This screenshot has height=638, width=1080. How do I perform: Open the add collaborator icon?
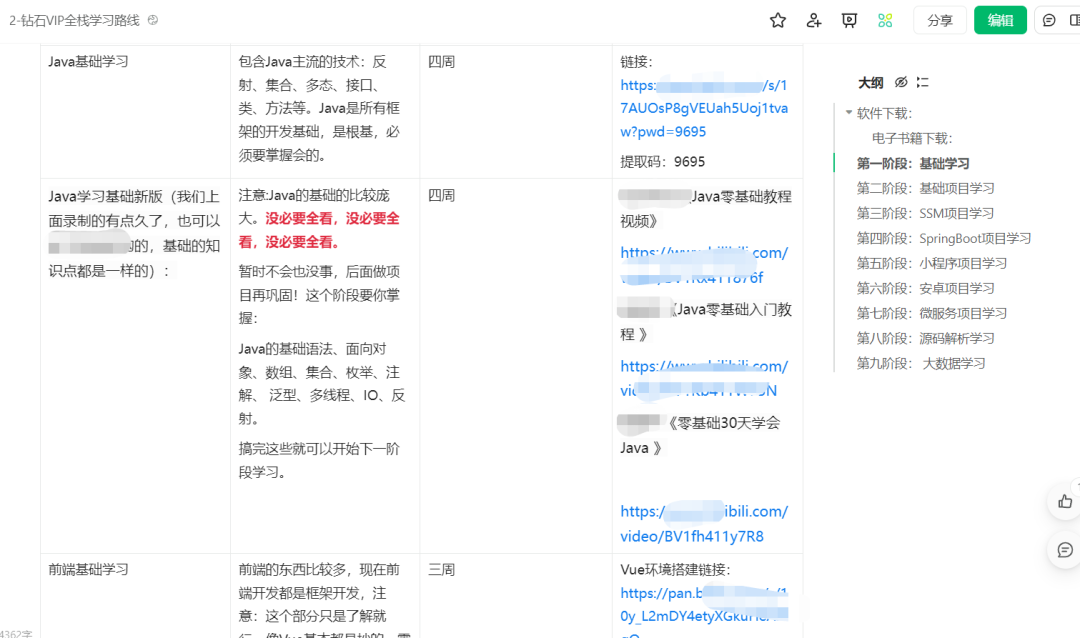[813, 20]
